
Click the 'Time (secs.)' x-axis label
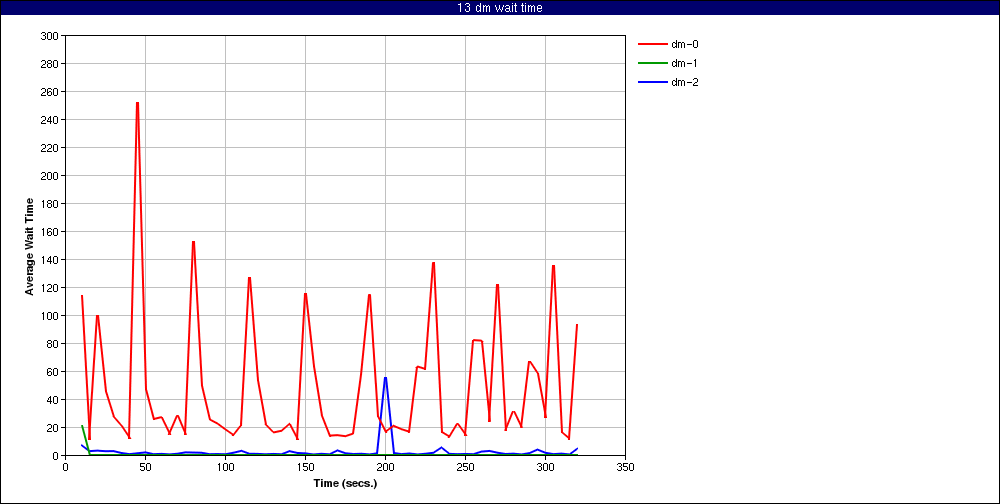[x=344, y=483]
